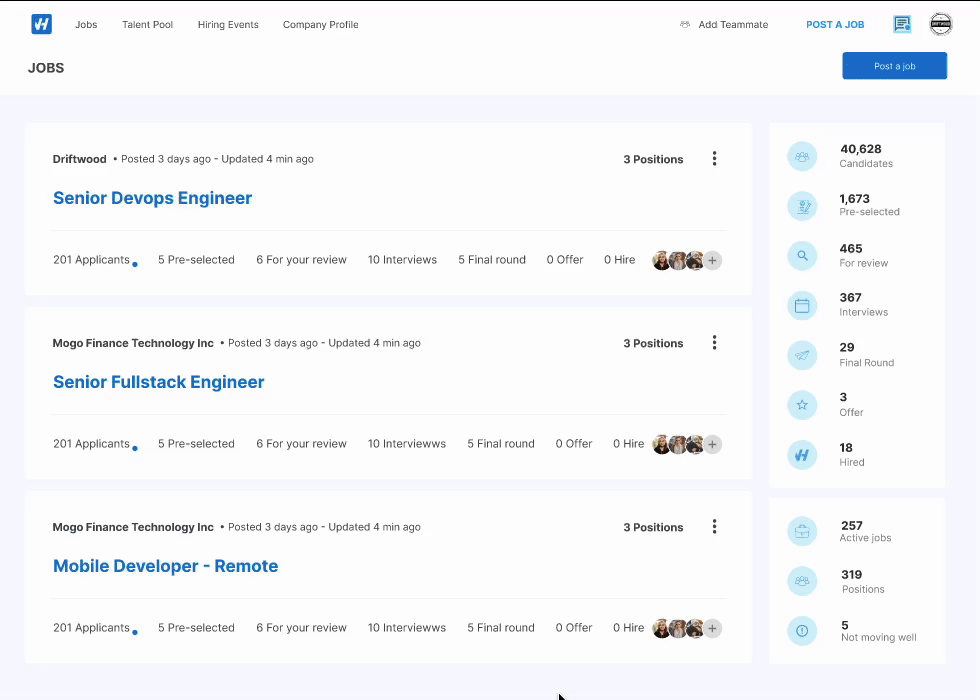This screenshot has height=700, width=980.
Task: Open three-dot menu for Mobile Developer - Remote
Action: click(714, 527)
